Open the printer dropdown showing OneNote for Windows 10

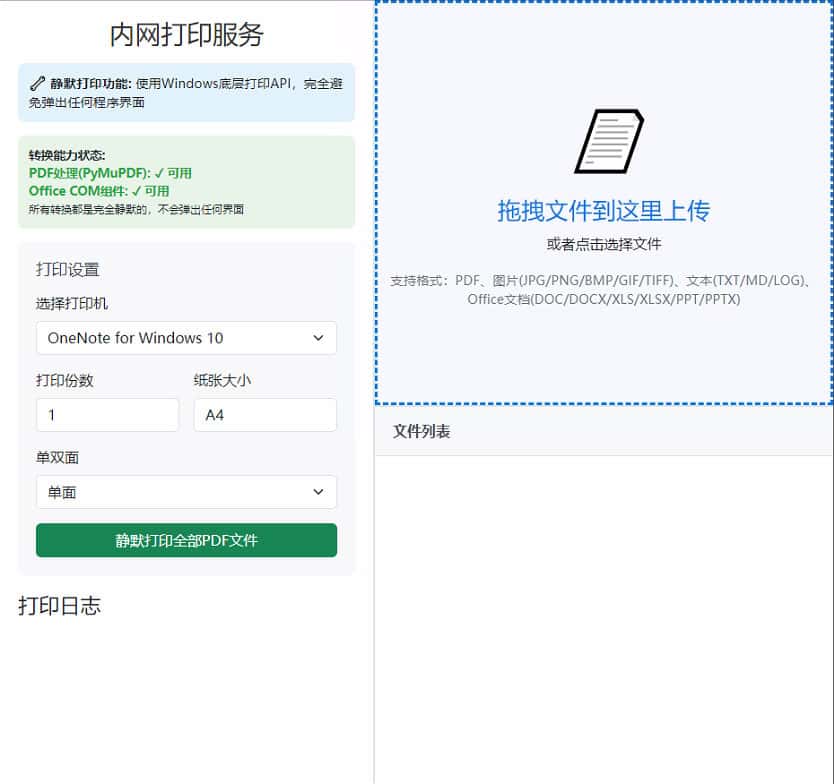point(186,338)
